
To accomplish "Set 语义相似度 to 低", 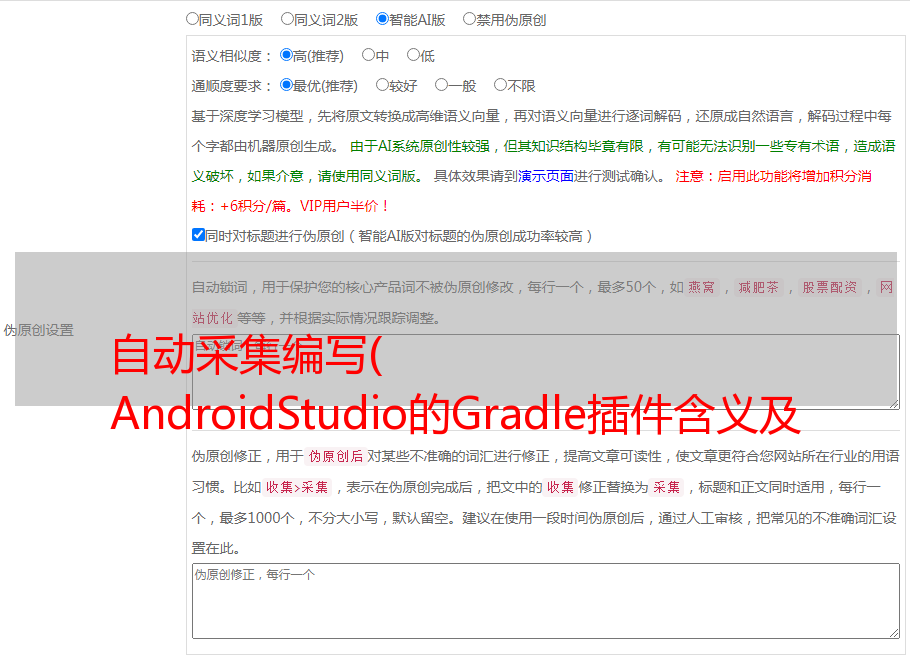I will [413, 55].
